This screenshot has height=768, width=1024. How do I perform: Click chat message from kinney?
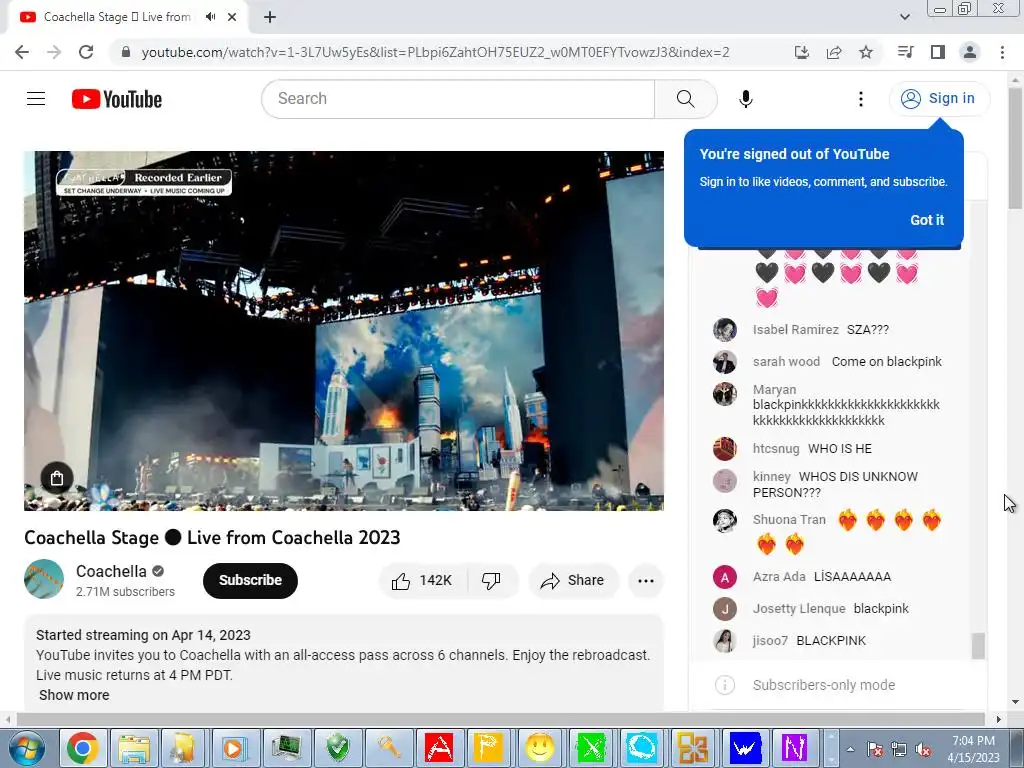837,485
